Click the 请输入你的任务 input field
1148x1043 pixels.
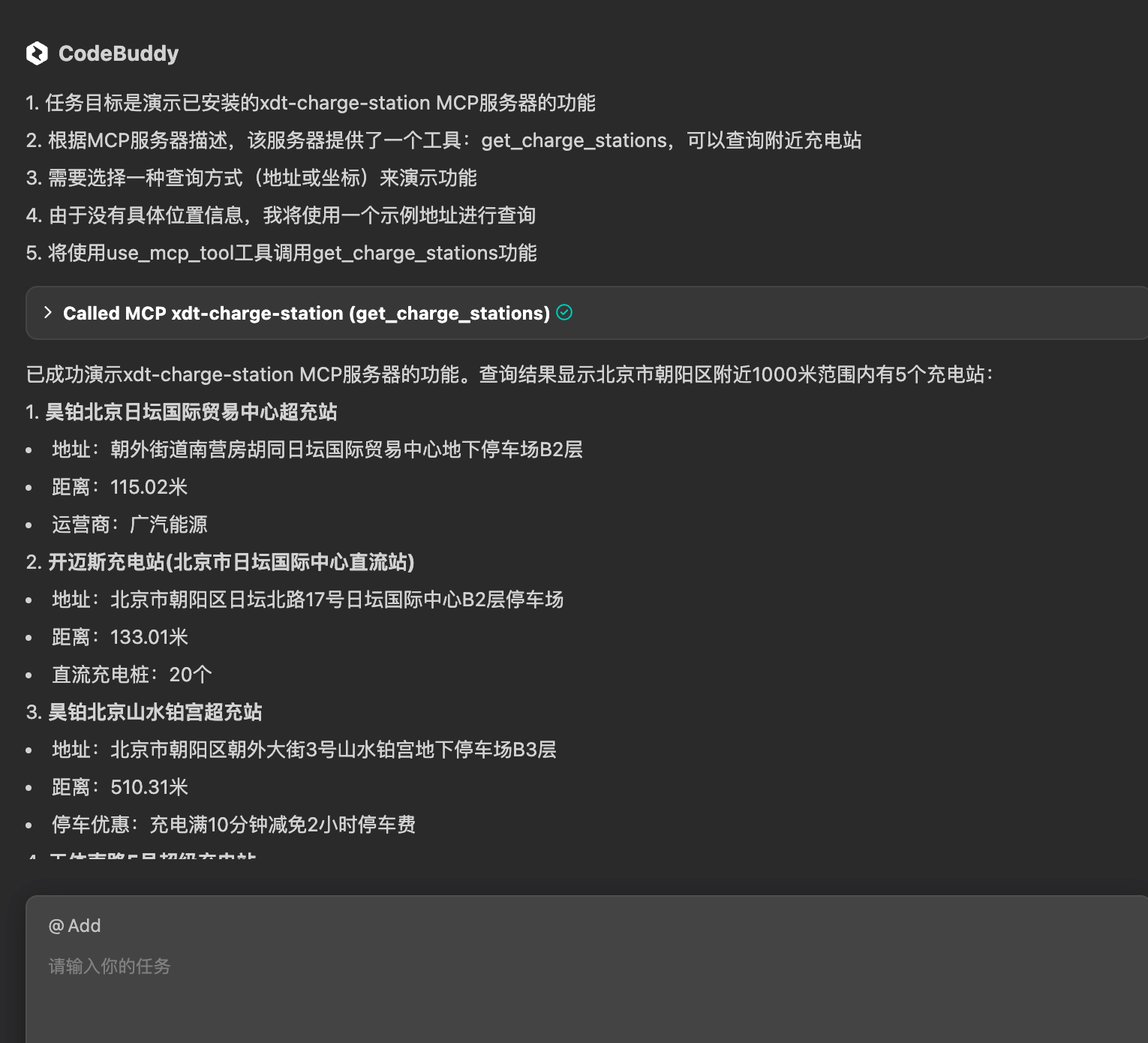tap(110, 966)
